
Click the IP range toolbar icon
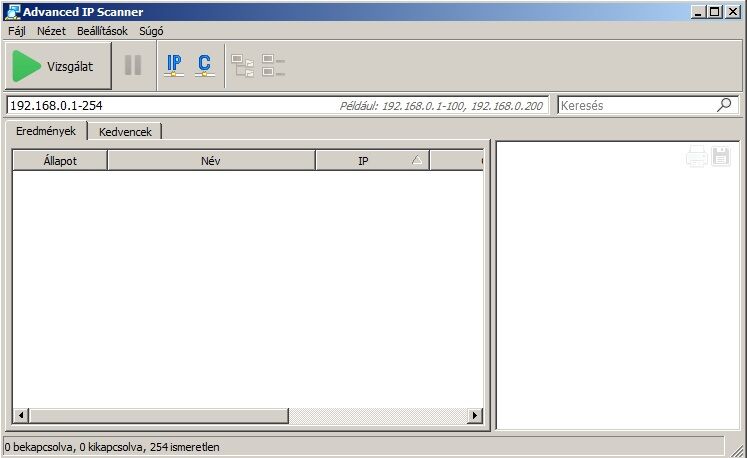(174, 65)
